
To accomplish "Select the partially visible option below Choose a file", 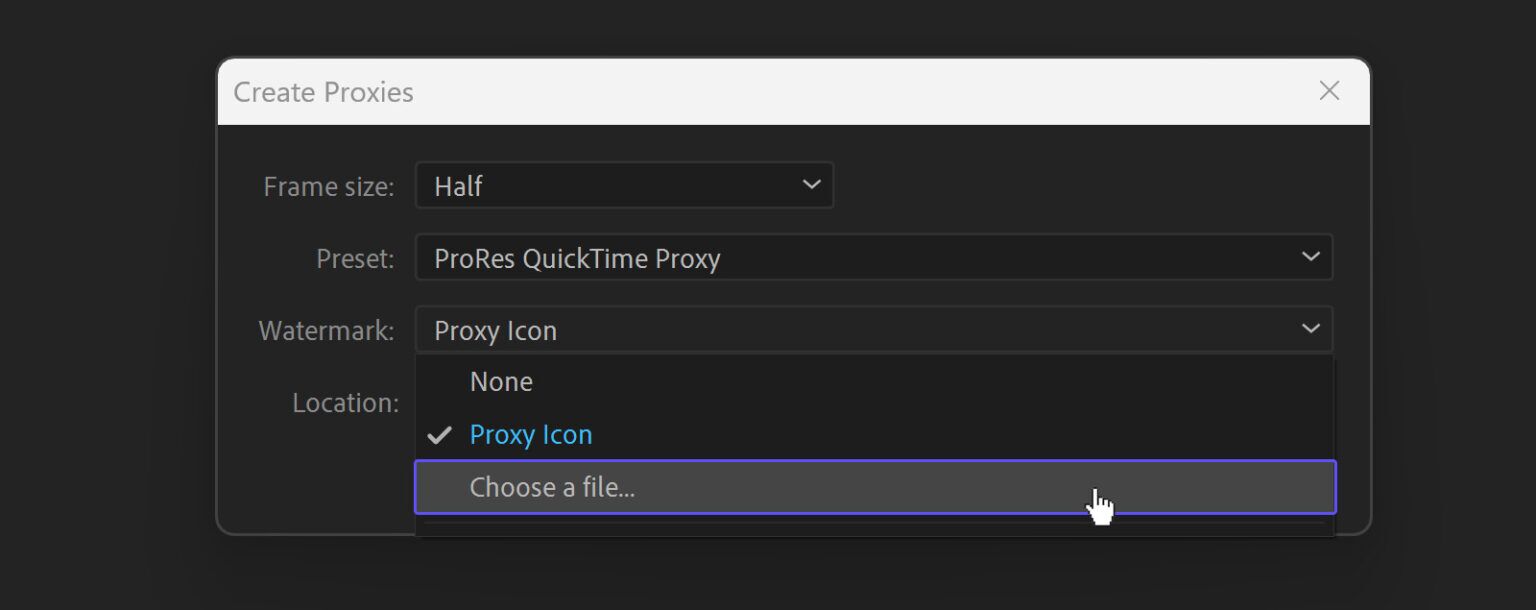I will 874,528.
